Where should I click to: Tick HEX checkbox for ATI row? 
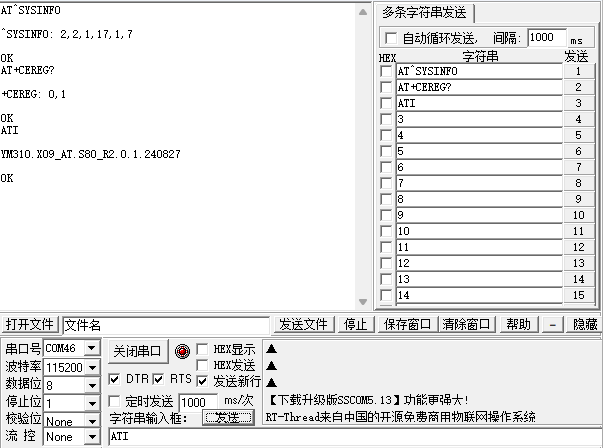[386, 103]
